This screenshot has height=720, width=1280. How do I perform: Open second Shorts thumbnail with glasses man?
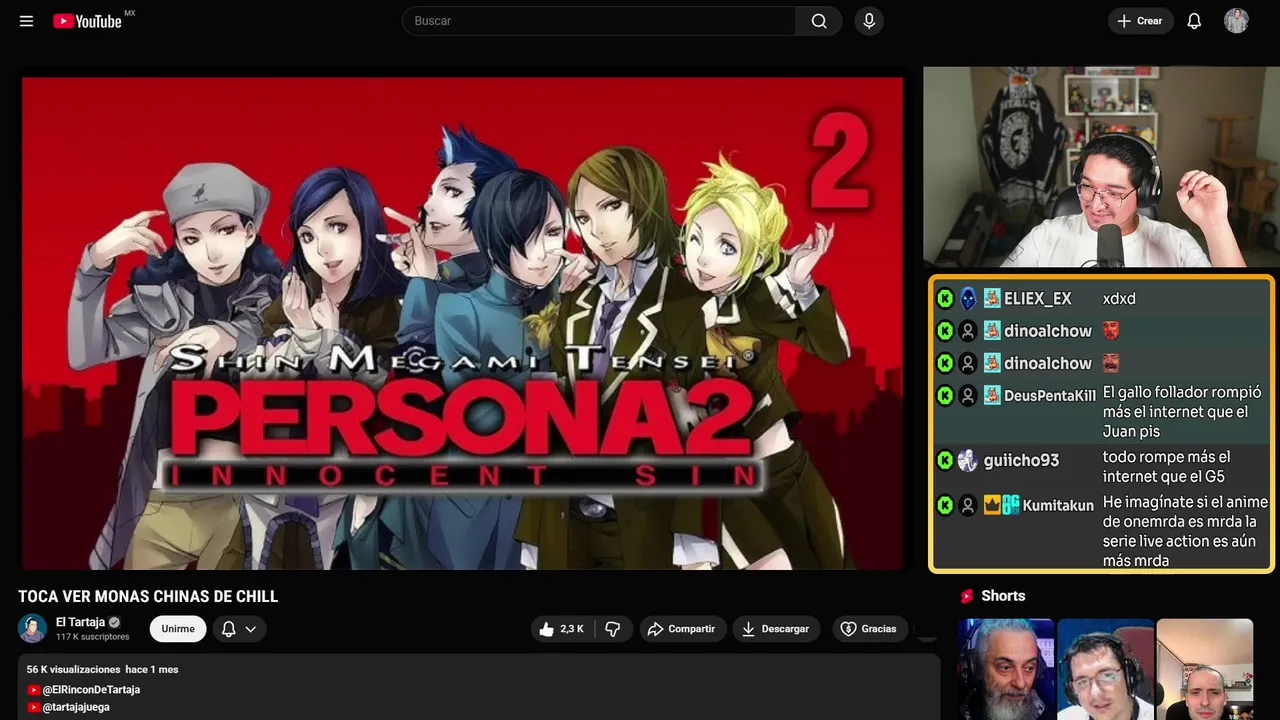coord(1106,669)
